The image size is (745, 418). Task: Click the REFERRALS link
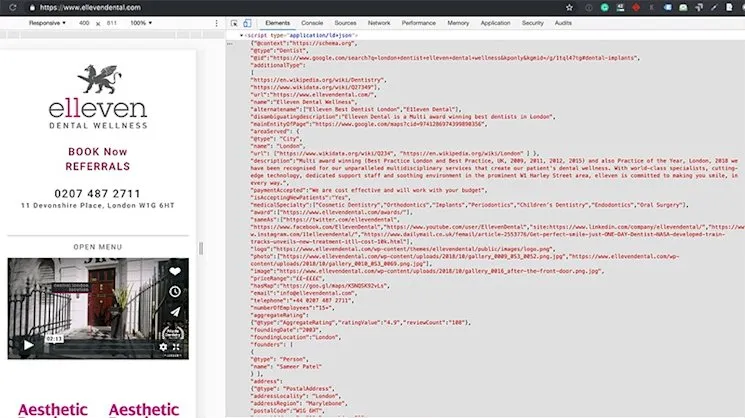[x=98, y=165]
